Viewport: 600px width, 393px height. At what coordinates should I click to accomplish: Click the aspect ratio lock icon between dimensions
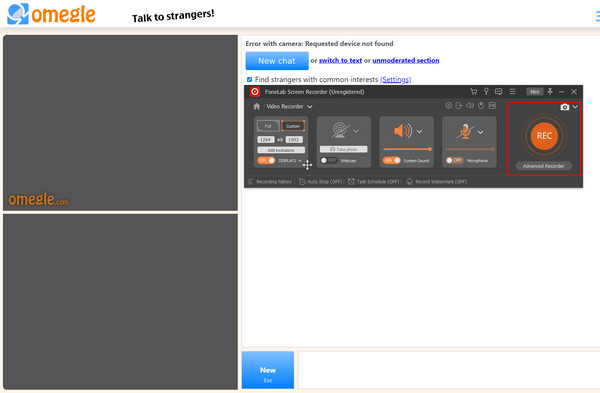click(x=280, y=140)
